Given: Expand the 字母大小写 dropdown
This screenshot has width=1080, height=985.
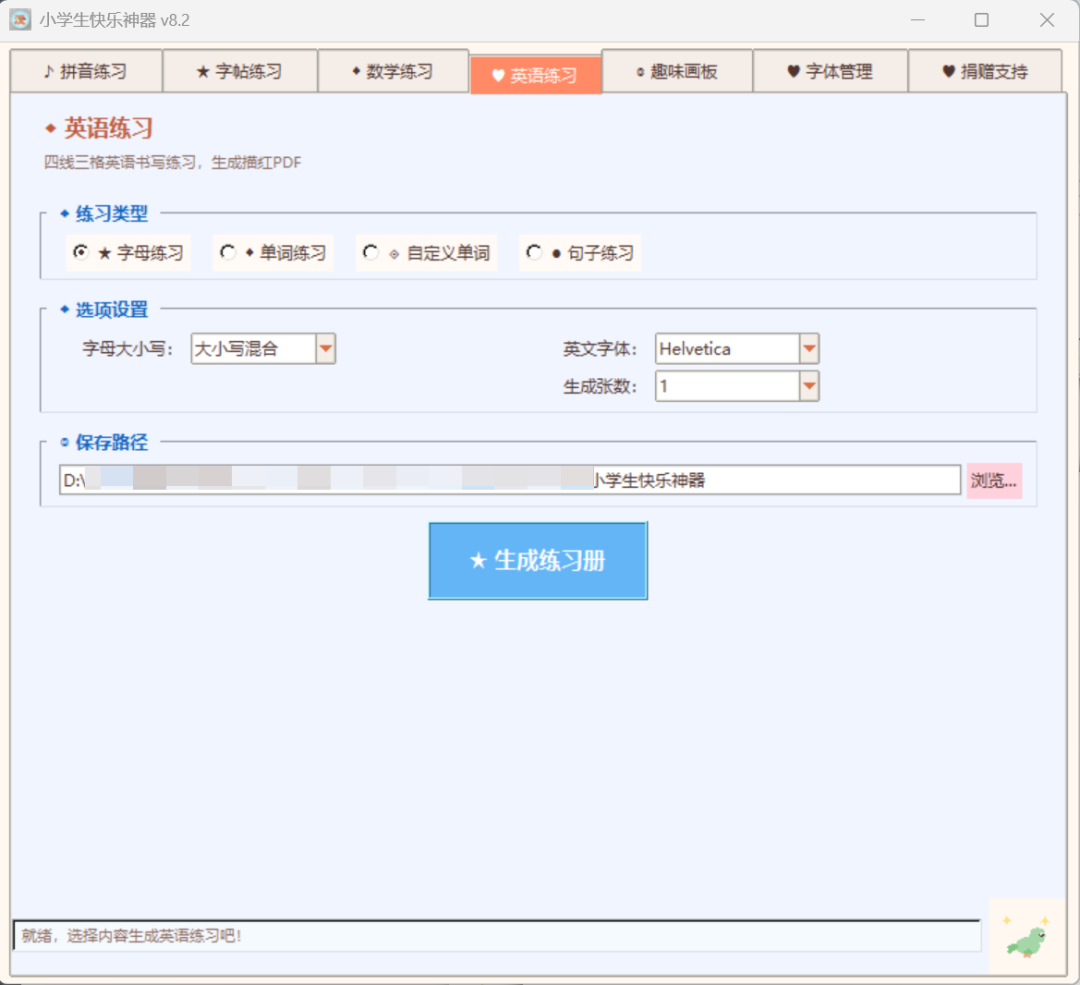Looking at the screenshot, I should [326, 349].
